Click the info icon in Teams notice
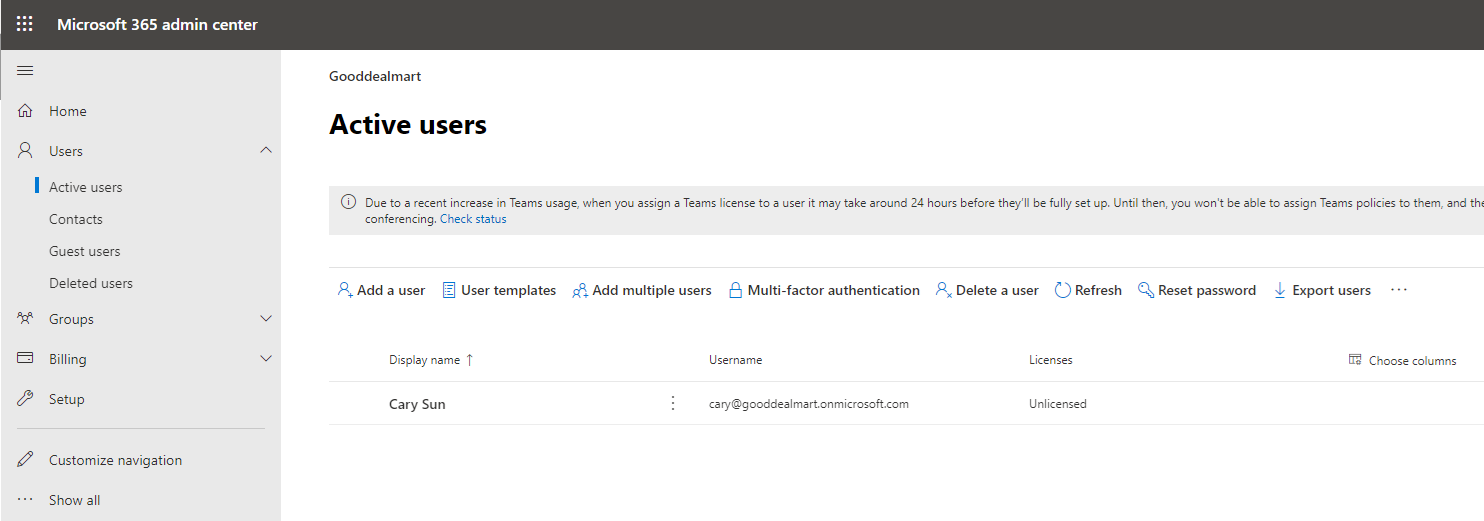Screen dimensions: 1484x521 click(x=348, y=202)
